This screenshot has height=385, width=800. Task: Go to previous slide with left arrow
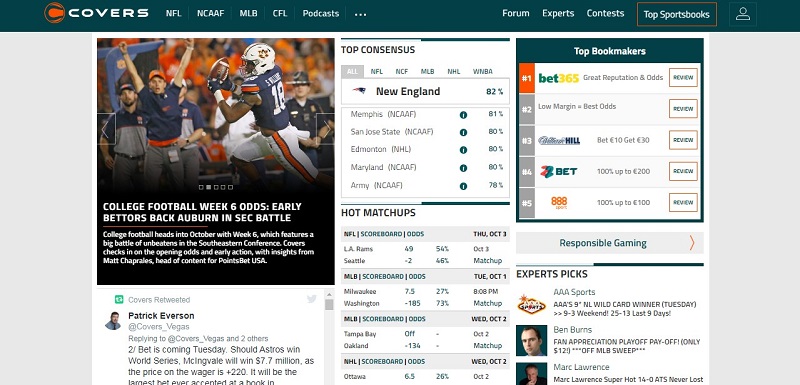click(106, 129)
